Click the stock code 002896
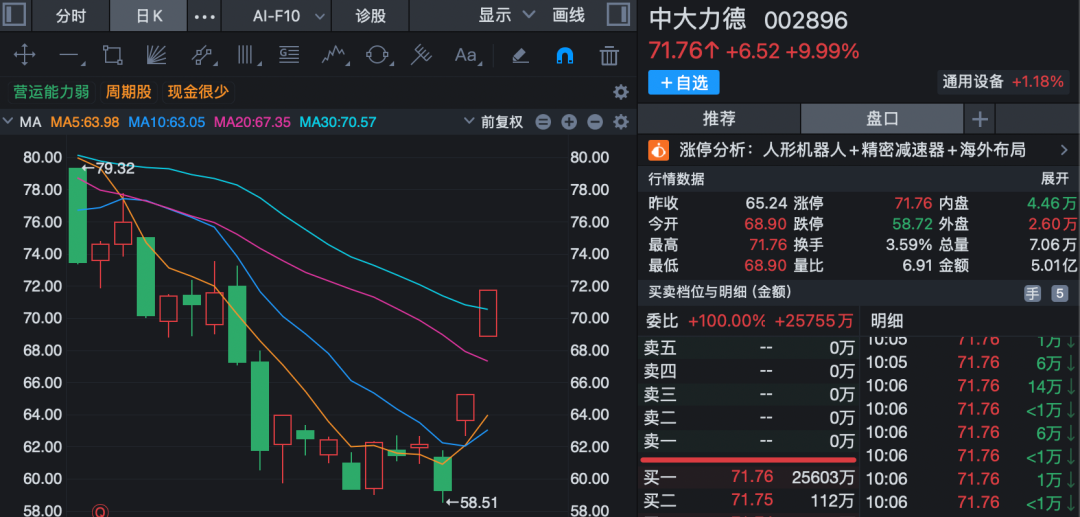The width and height of the screenshot is (1080, 517). point(806,20)
